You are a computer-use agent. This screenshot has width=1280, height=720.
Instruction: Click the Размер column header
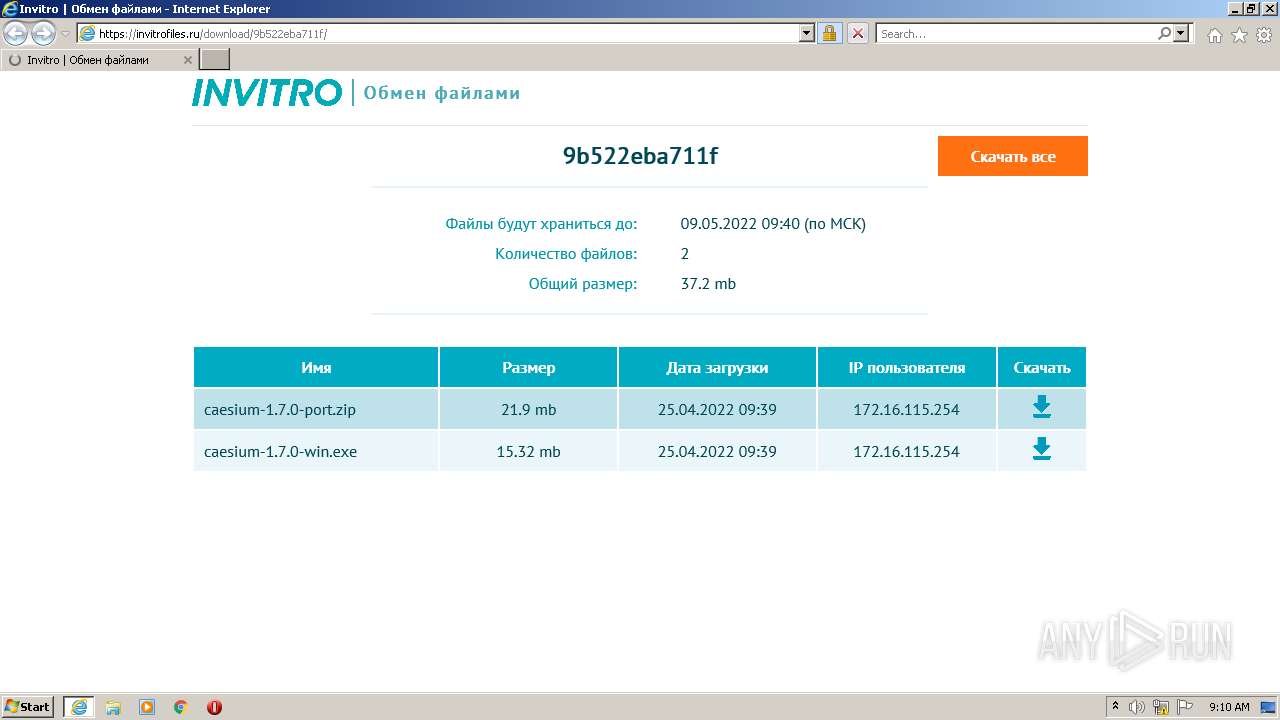point(528,367)
